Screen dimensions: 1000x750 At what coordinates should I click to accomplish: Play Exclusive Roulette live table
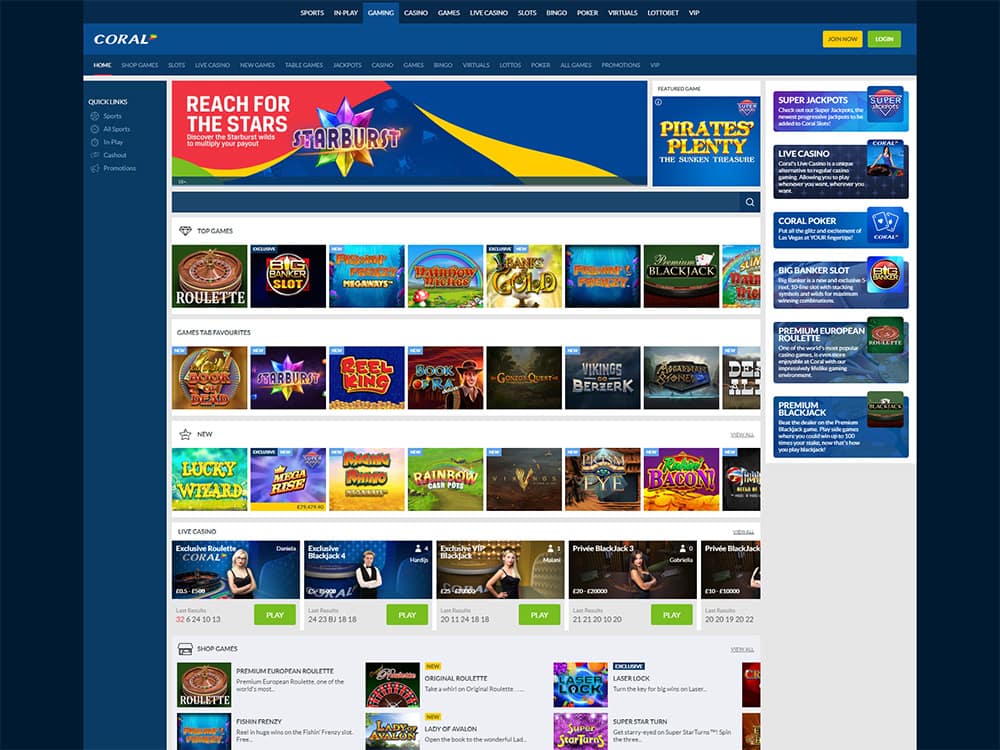[275, 615]
